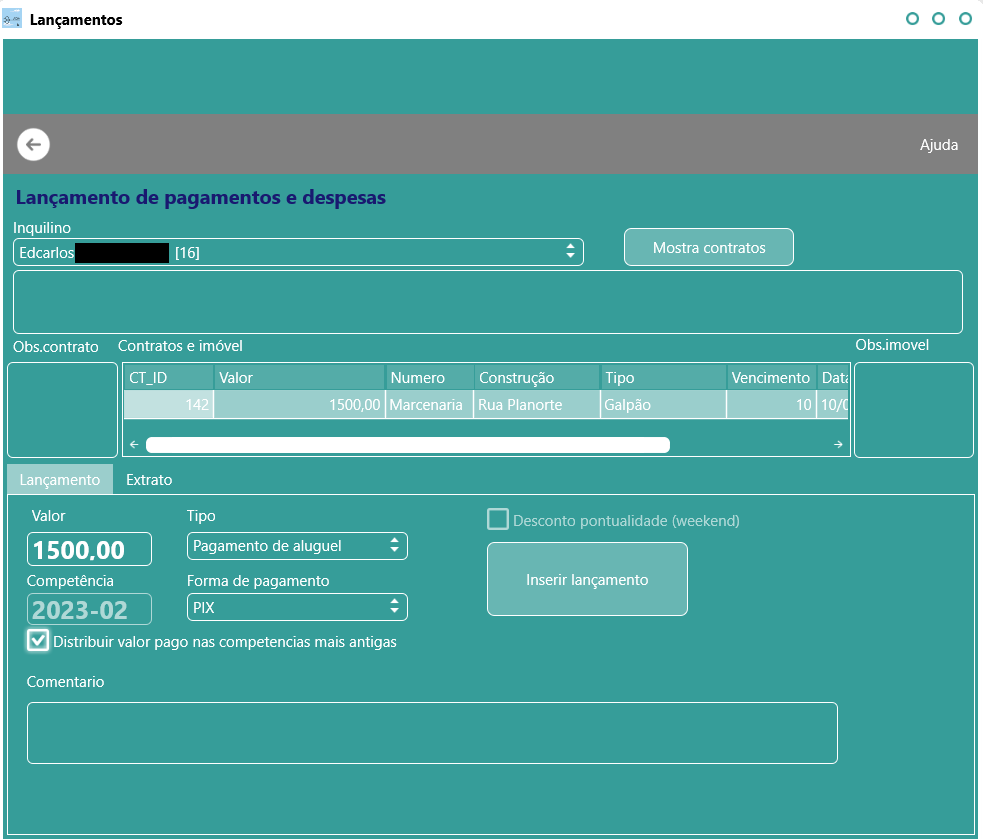Viewport: 983px width, 839px height.
Task: Click the Mostra contratos button
Action: [708, 247]
